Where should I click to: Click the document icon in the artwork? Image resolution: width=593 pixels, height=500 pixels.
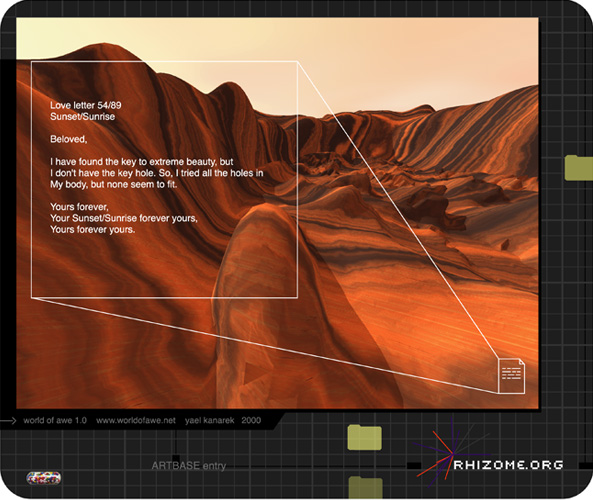(x=511, y=376)
